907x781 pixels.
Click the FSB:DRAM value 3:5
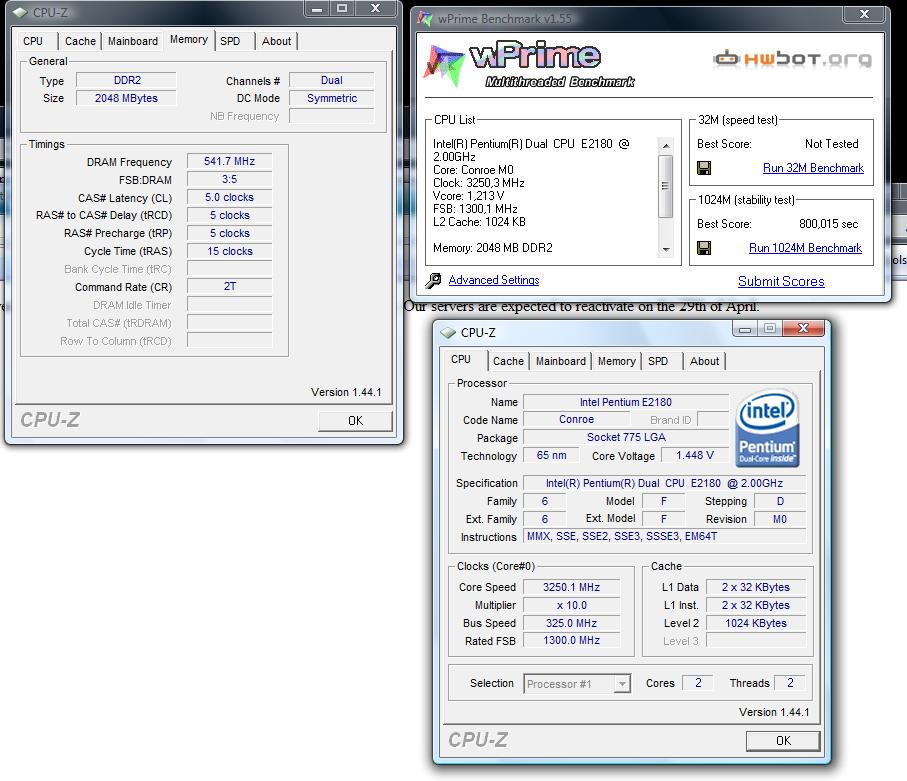click(230, 179)
